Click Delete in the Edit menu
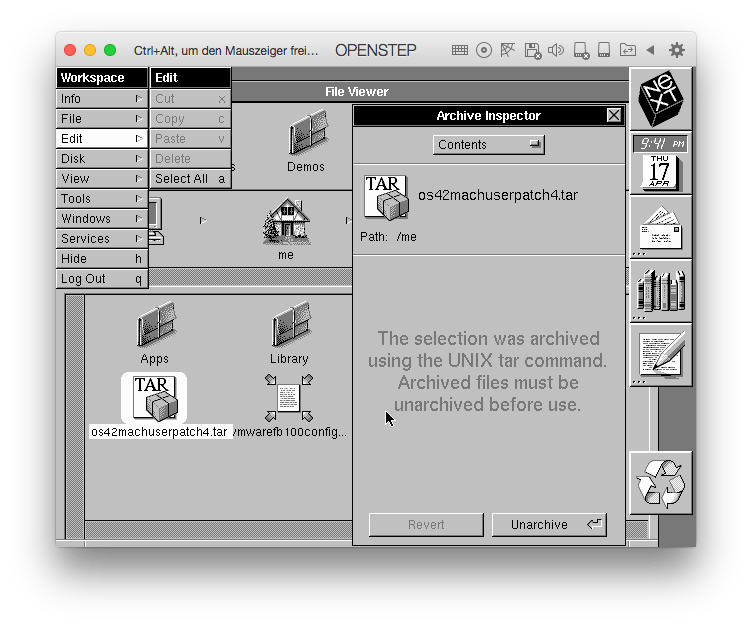This screenshot has width=752, height=627. coord(190,159)
